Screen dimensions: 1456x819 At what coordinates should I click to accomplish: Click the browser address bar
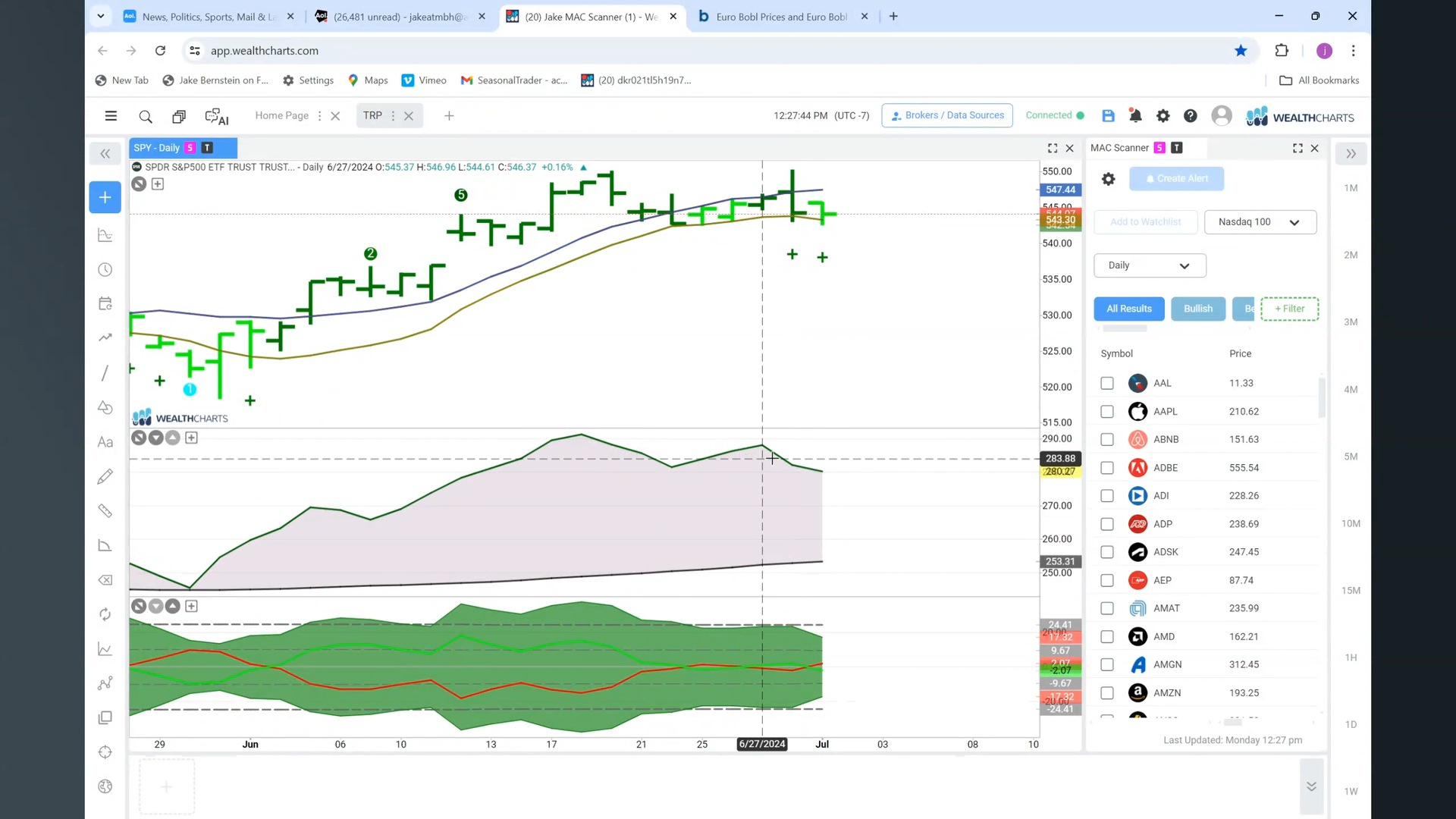(713, 51)
